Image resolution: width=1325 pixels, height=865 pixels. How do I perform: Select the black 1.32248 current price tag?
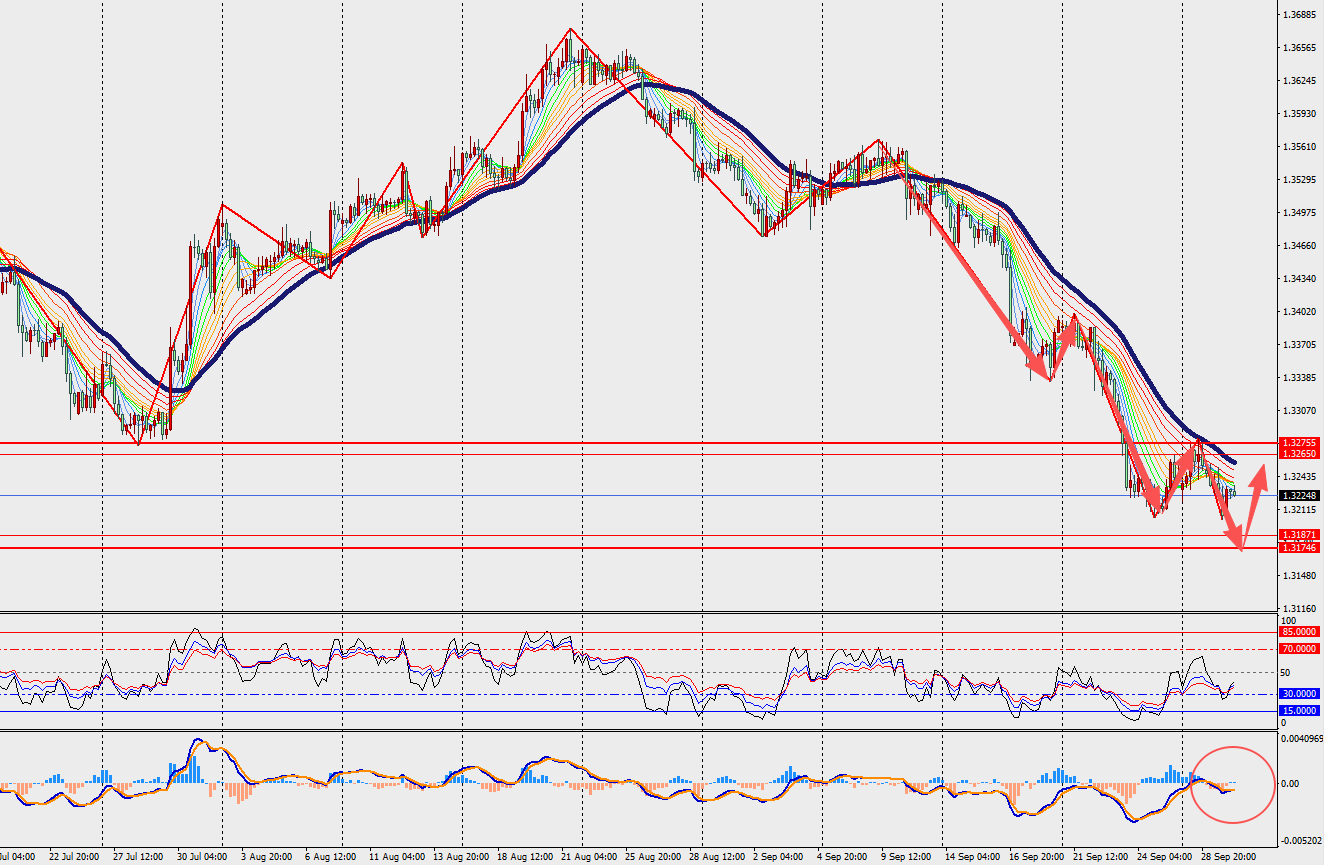[1301, 496]
